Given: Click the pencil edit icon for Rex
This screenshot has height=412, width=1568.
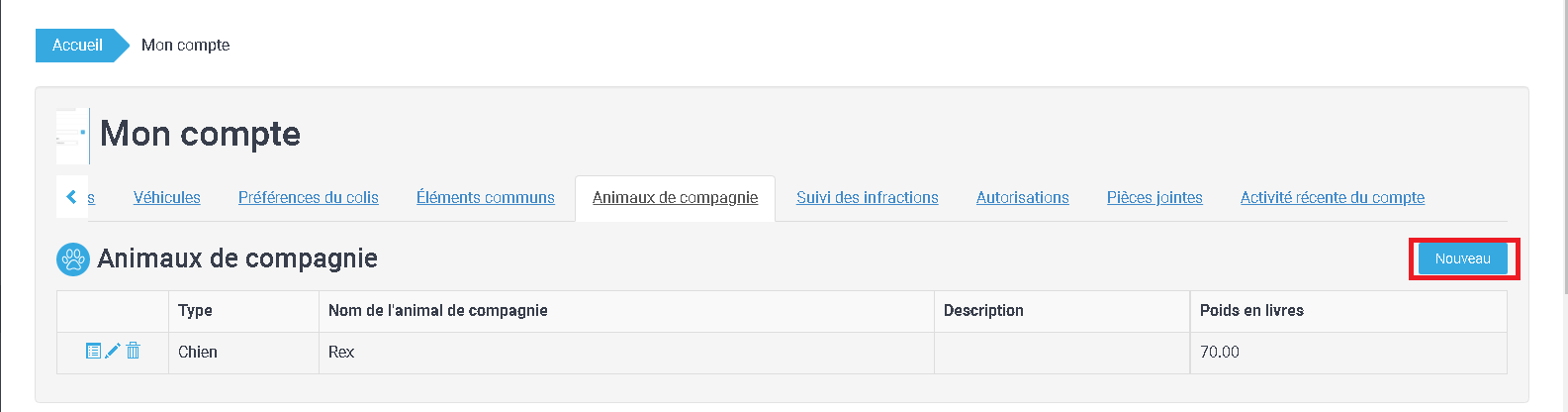Looking at the screenshot, I should coord(113,351).
